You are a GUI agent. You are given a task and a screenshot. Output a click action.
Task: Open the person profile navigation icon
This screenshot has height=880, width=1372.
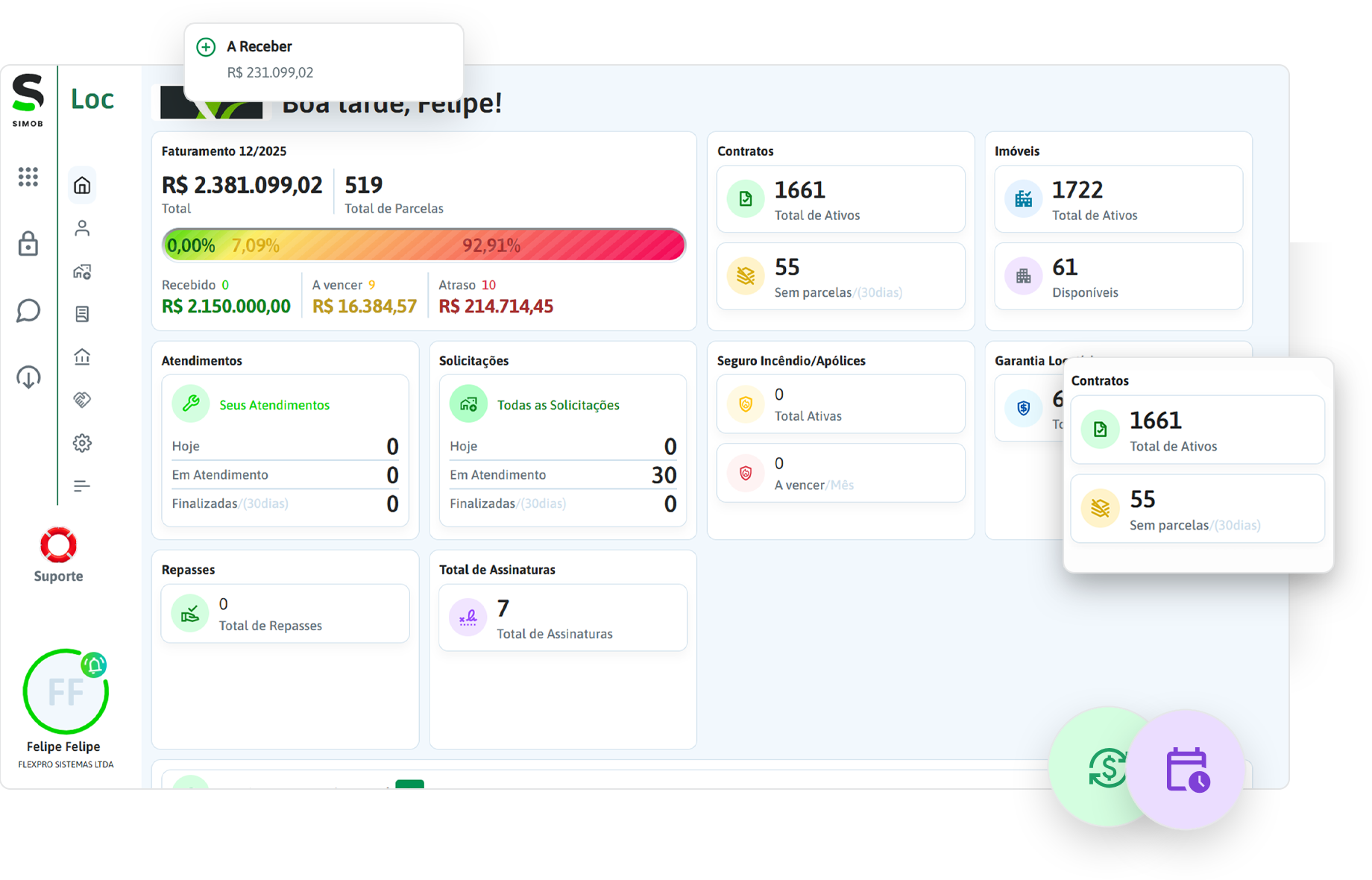(82, 228)
